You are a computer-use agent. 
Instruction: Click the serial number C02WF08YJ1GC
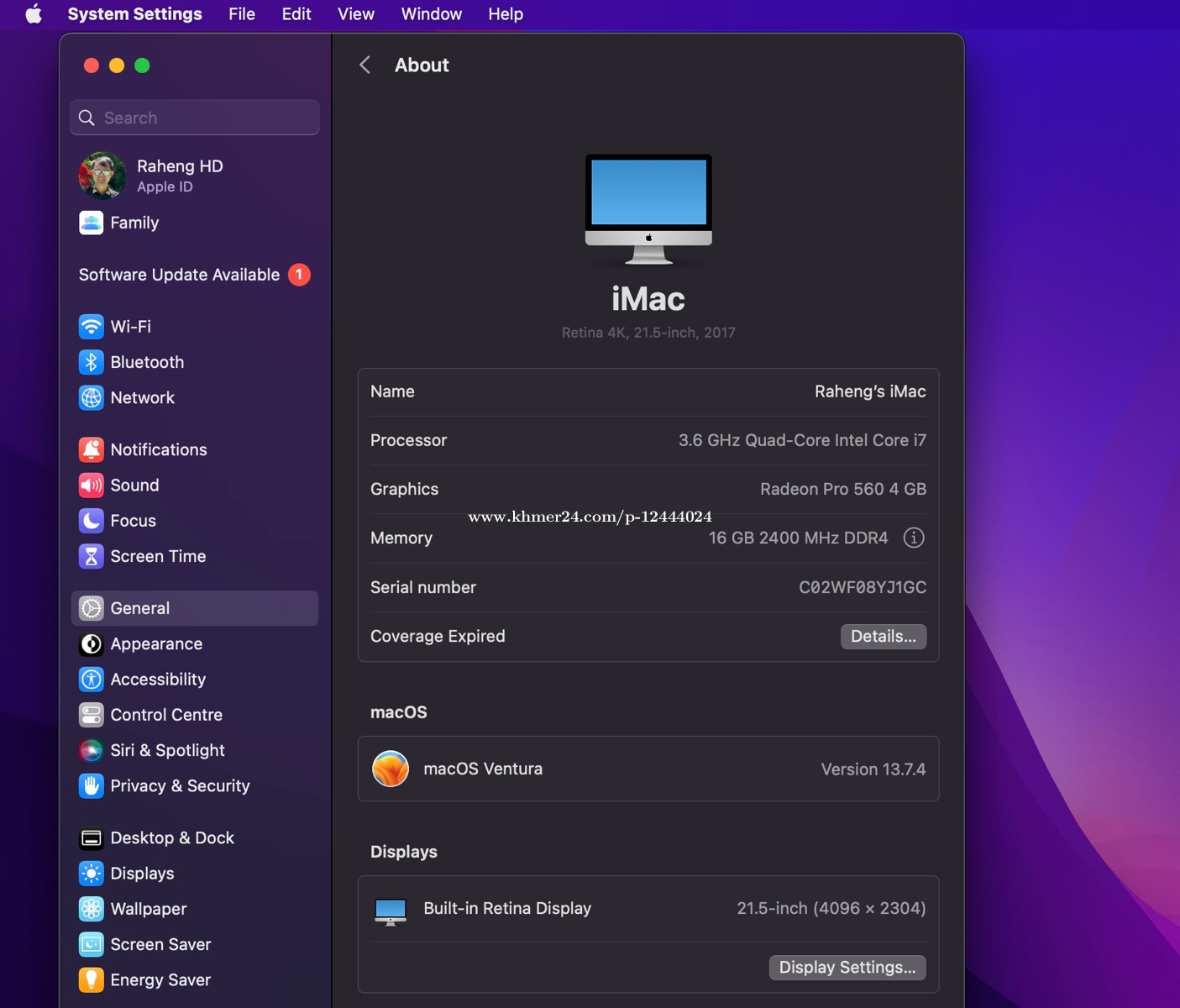coord(863,587)
